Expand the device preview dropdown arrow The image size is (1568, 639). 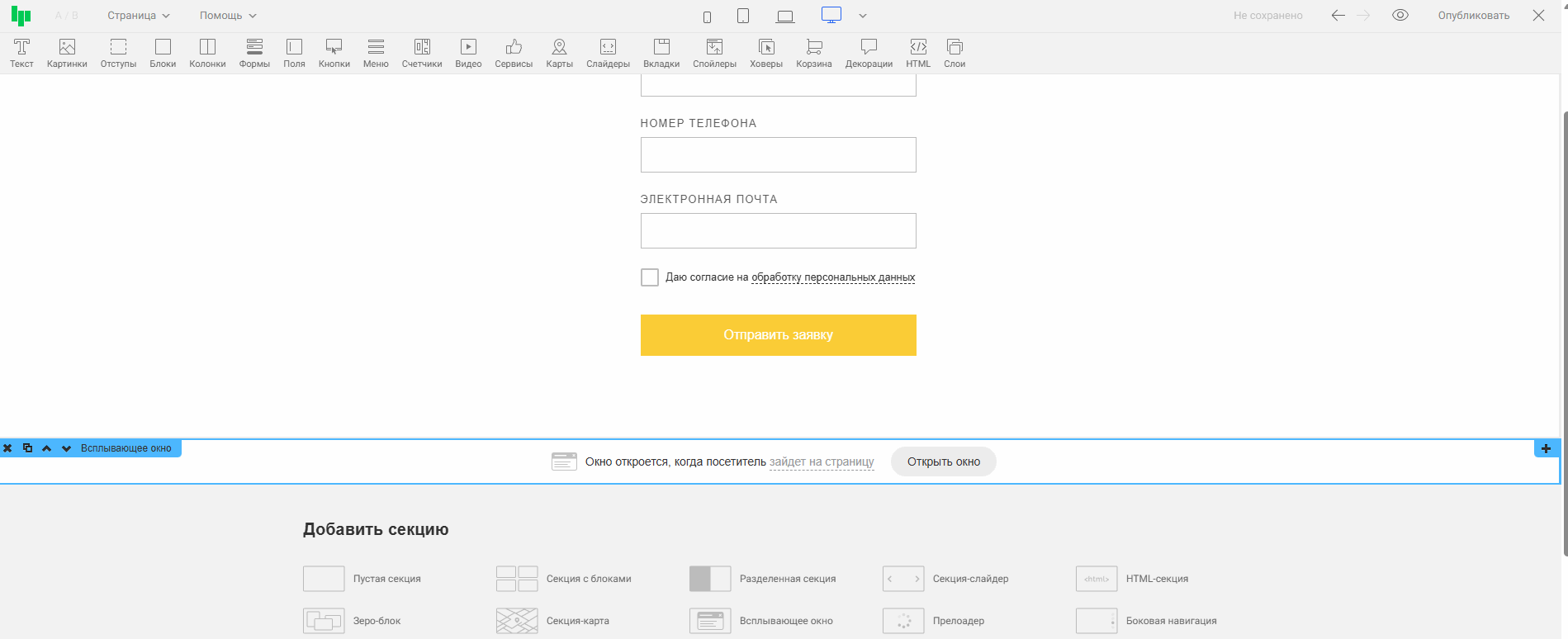863,16
